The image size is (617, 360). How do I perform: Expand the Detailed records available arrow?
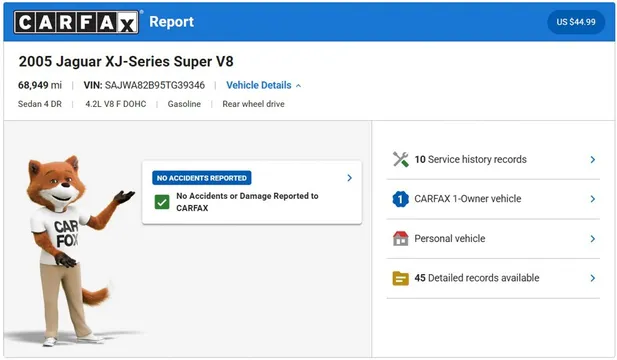(593, 278)
